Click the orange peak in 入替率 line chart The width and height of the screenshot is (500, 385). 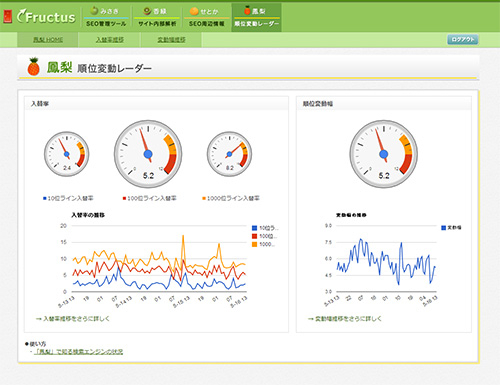tap(183, 237)
